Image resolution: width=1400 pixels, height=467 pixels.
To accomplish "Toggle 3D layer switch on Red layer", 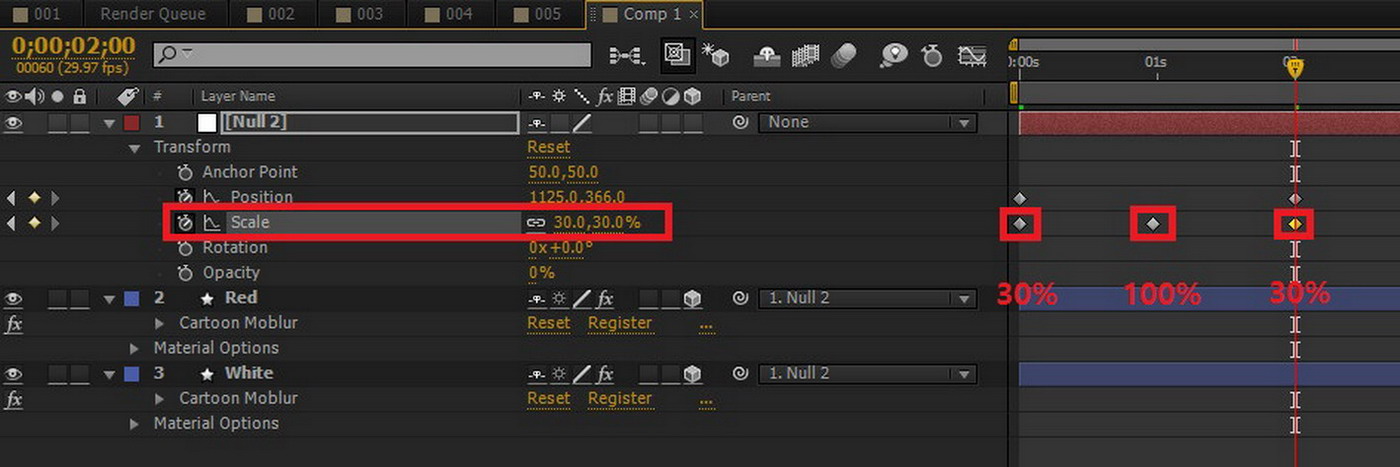I will pos(692,298).
